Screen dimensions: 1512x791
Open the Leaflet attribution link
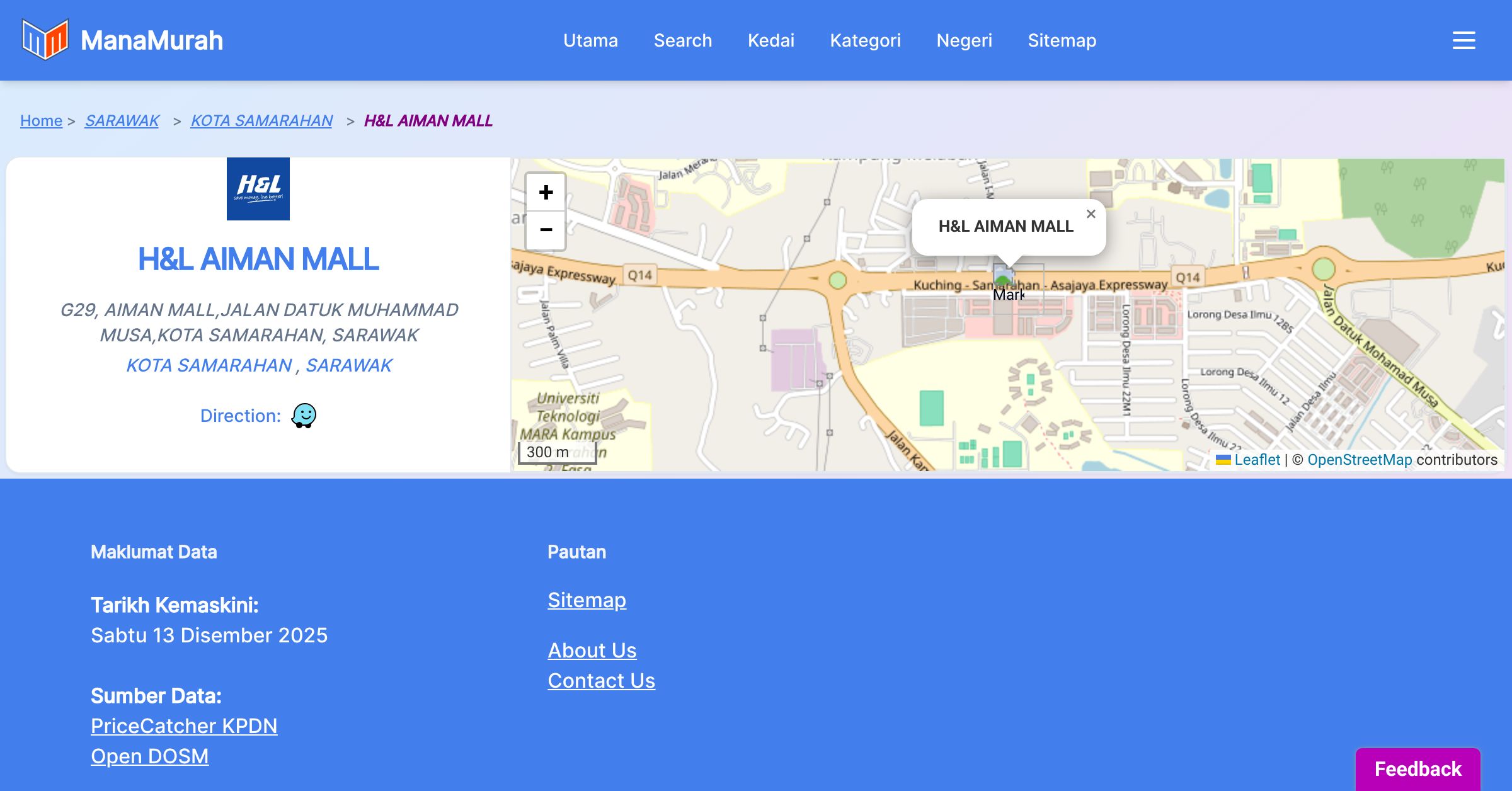point(1257,460)
